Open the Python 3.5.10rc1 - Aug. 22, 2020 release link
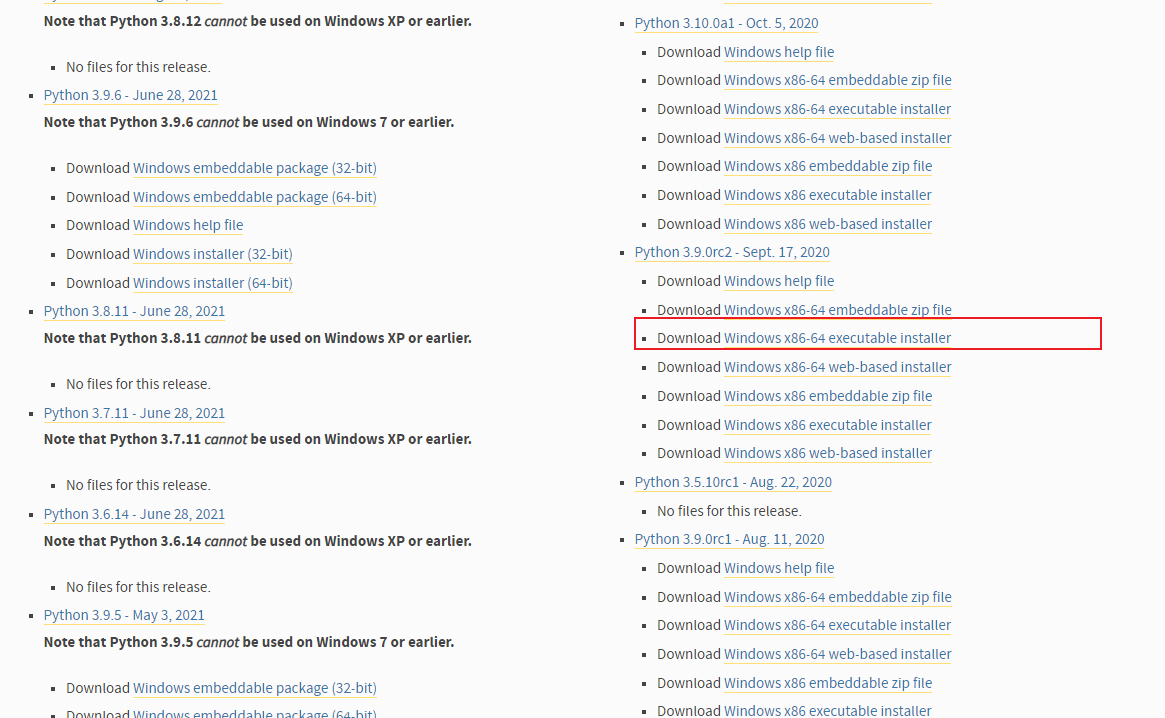 click(x=733, y=482)
